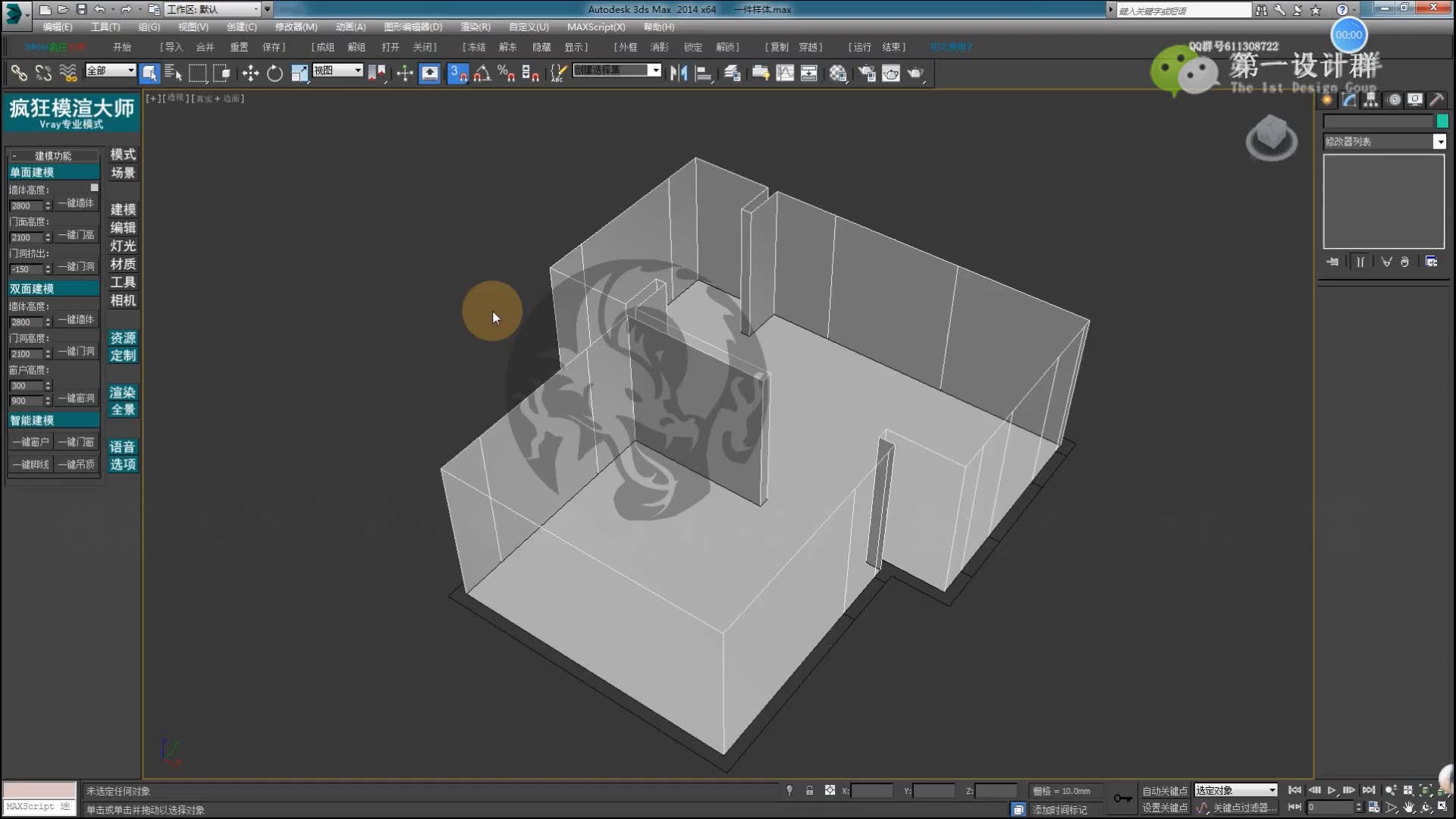The width and height of the screenshot is (1456, 819).
Task: Toggle the selection lock icon
Action: [x=809, y=790]
